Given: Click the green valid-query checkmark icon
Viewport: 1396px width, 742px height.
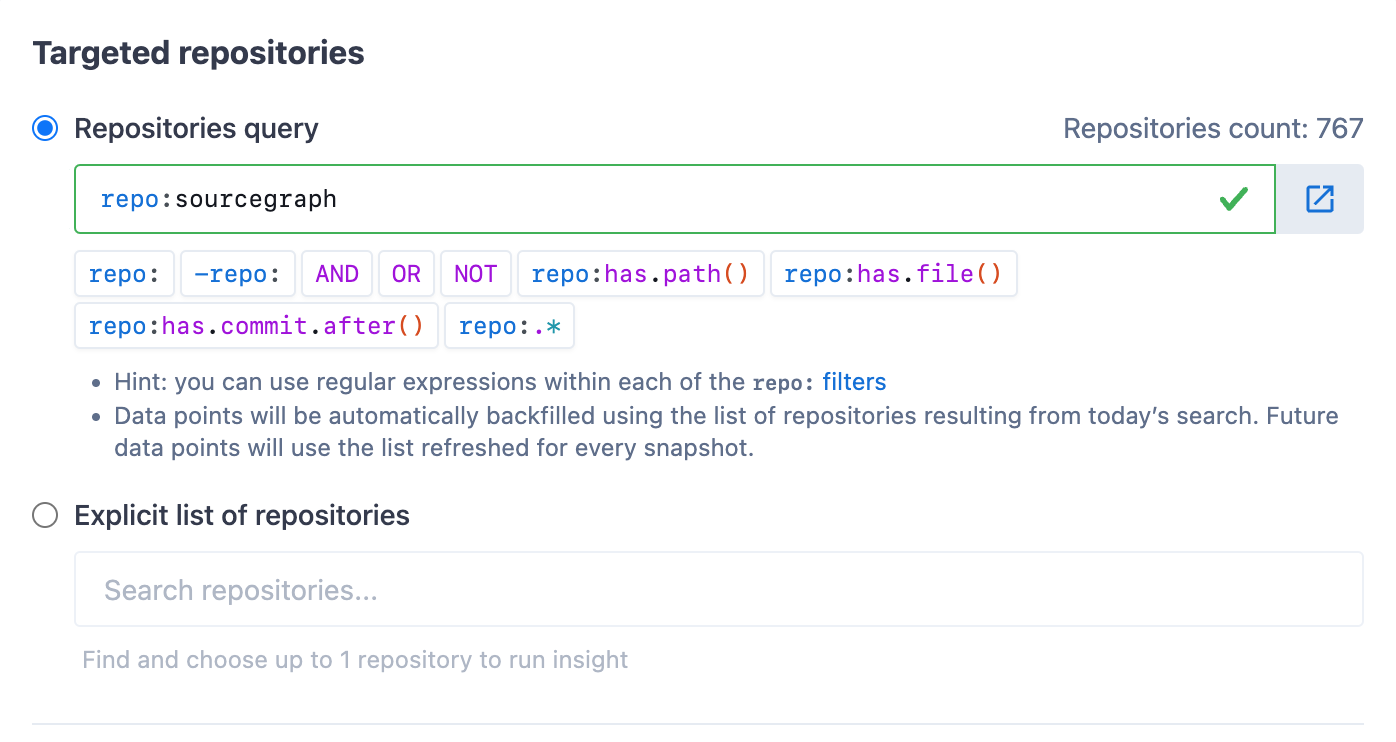Looking at the screenshot, I should click(1234, 199).
